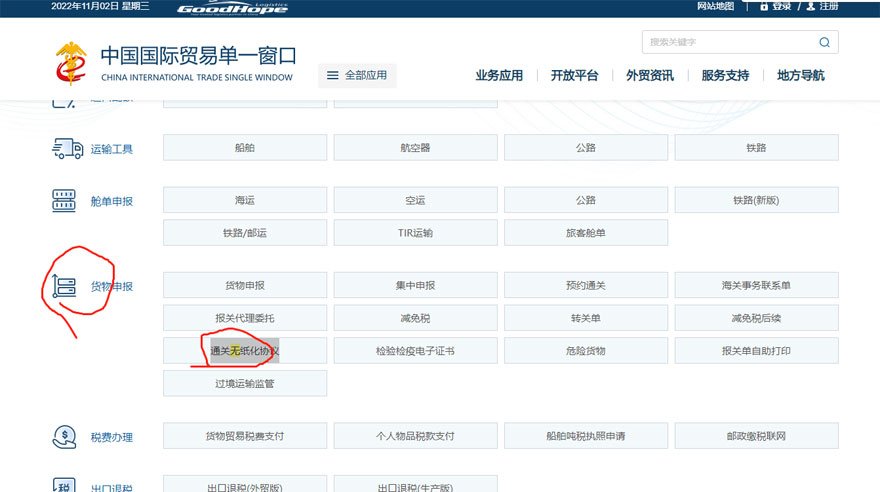
Task: Open 个人物品税款支付 button
Action: [415, 436]
